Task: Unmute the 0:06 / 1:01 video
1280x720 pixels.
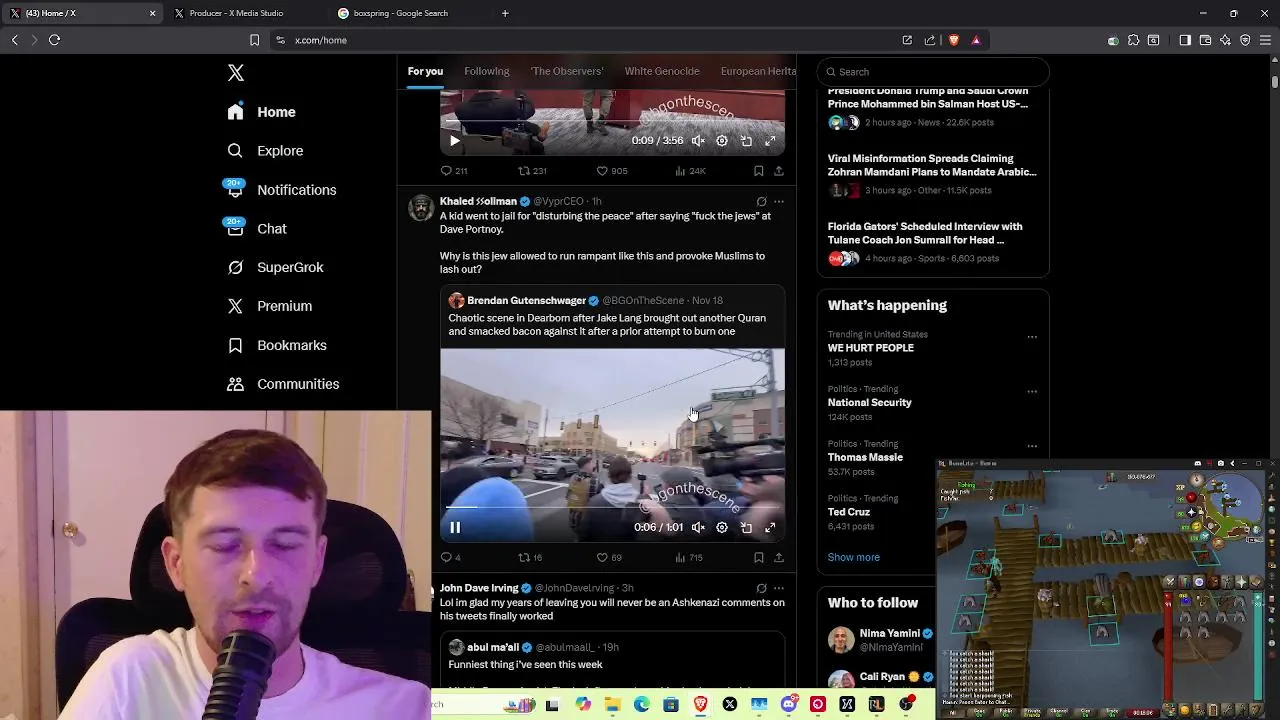Action: click(x=698, y=528)
